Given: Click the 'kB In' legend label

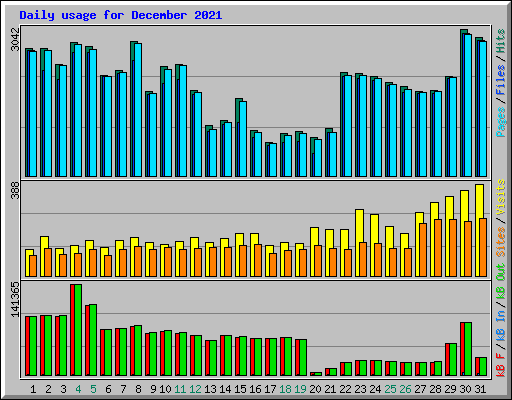Looking at the screenshot, I should (x=501, y=325).
